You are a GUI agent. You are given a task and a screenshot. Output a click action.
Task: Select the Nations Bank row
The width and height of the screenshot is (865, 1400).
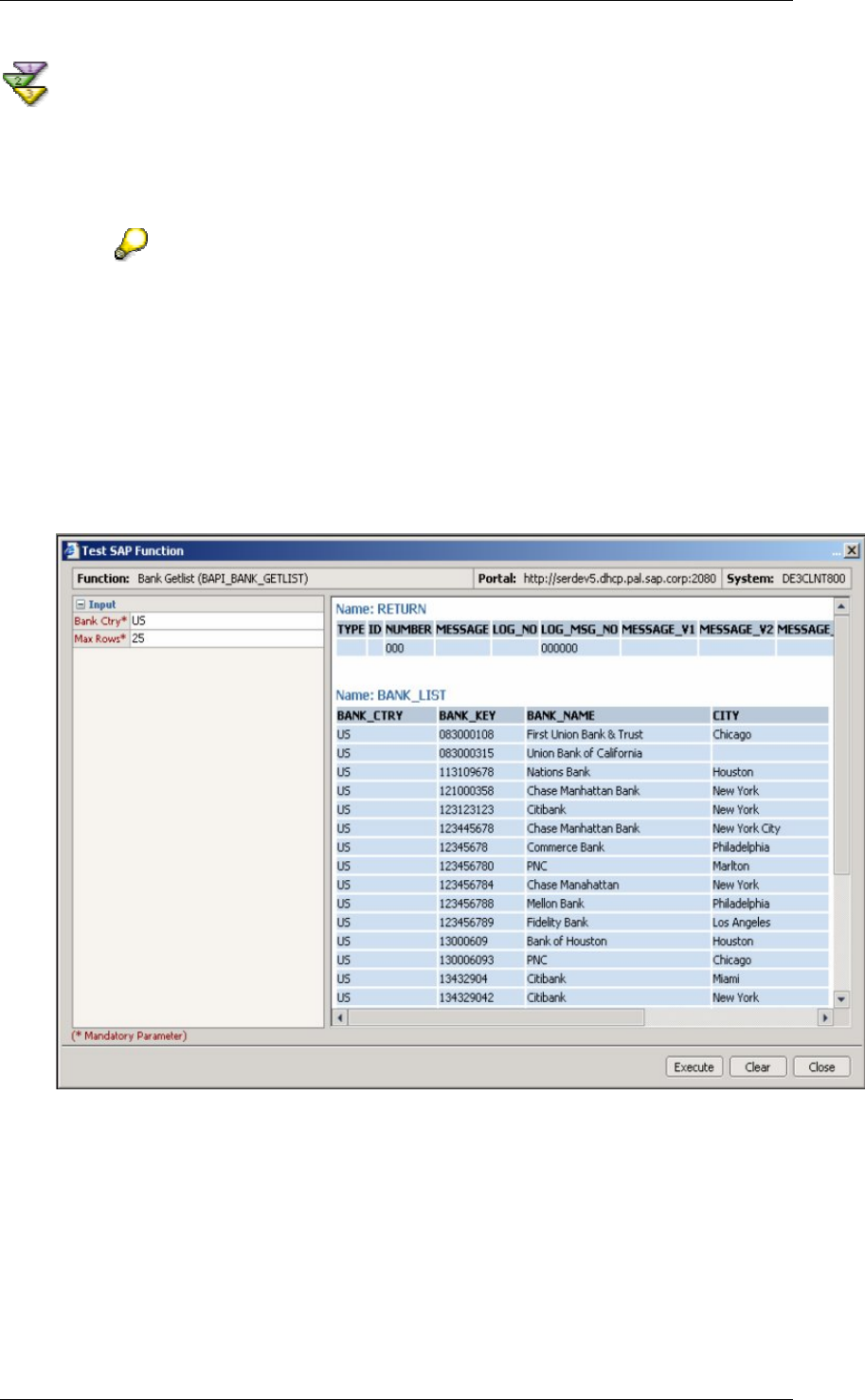[x=558, y=772]
